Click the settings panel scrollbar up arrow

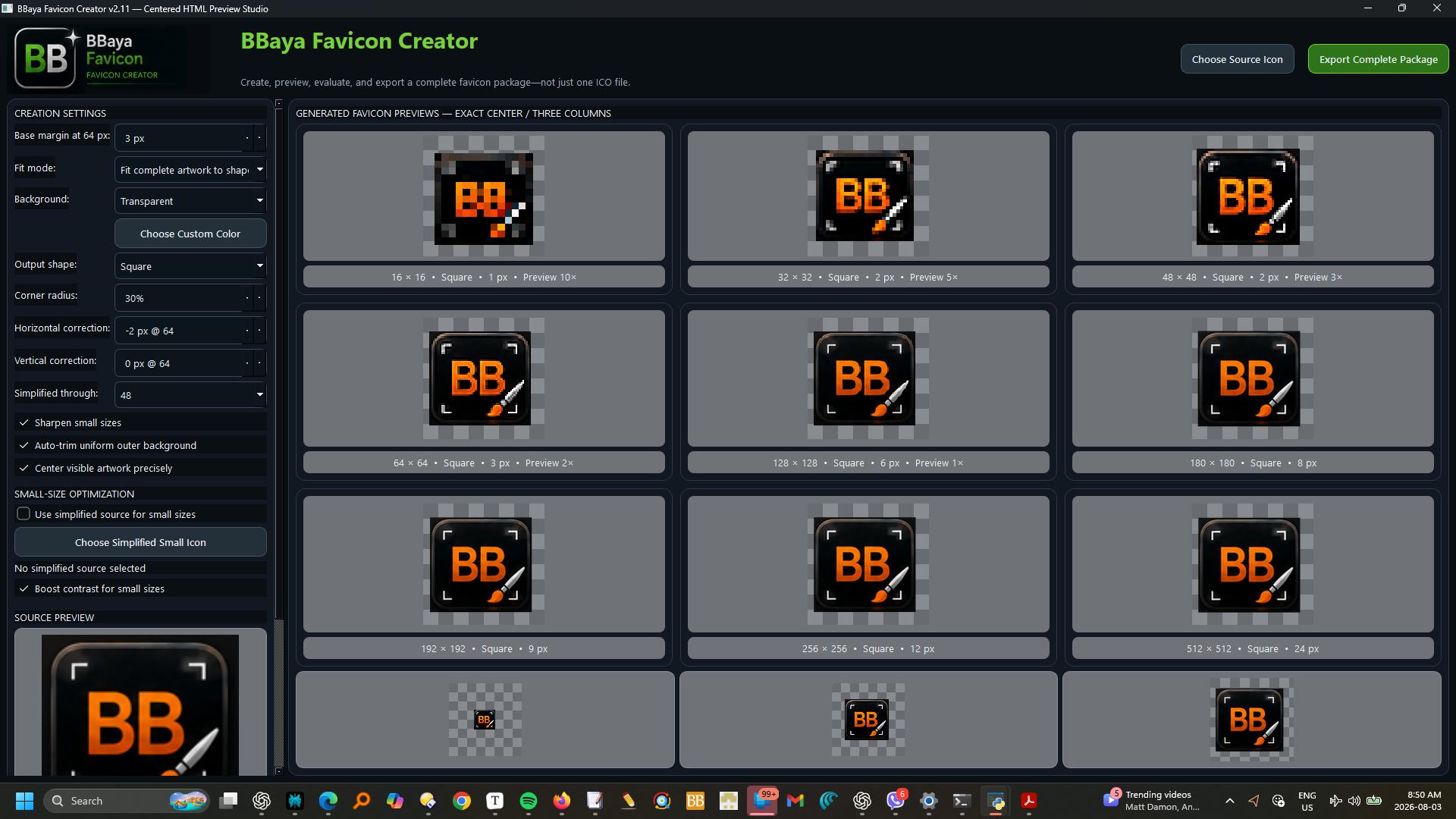coord(278,103)
